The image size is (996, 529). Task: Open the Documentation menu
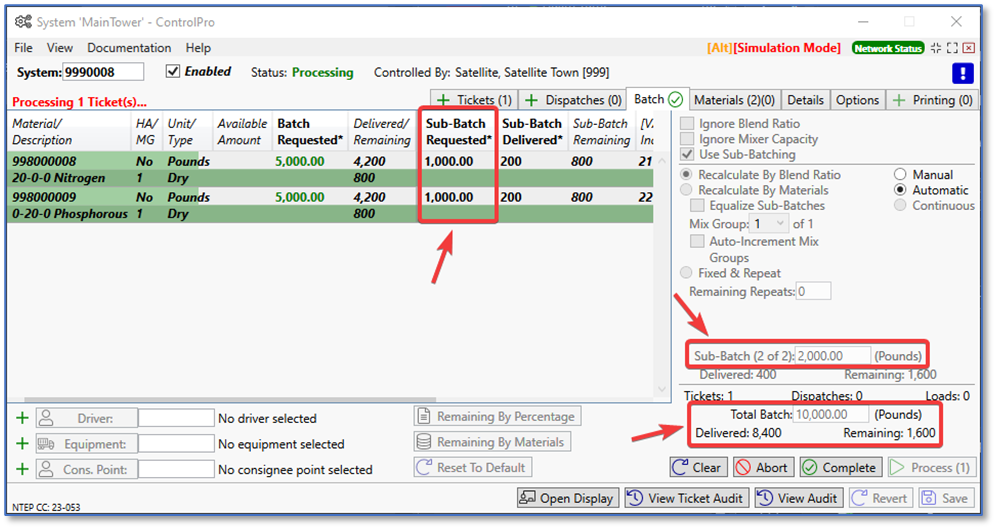pyautogui.click(x=129, y=48)
